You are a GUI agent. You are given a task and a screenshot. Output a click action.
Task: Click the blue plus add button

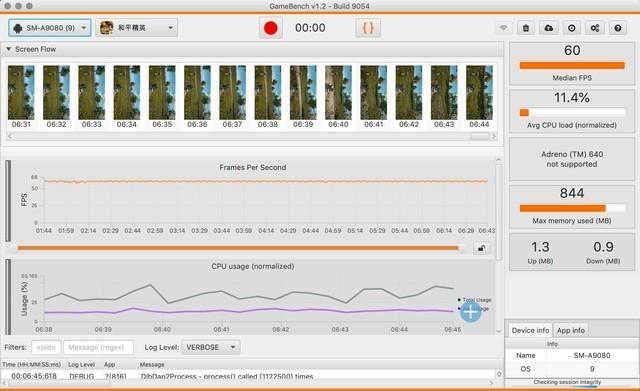[x=470, y=312]
